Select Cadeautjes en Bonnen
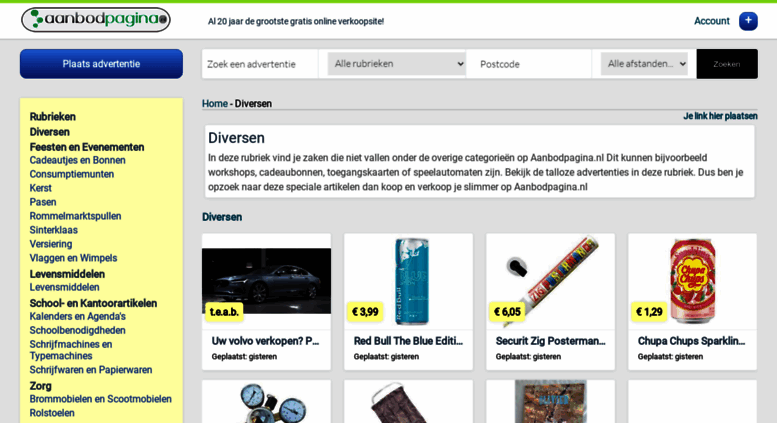The height and width of the screenshot is (423, 777). click(77, 160)
